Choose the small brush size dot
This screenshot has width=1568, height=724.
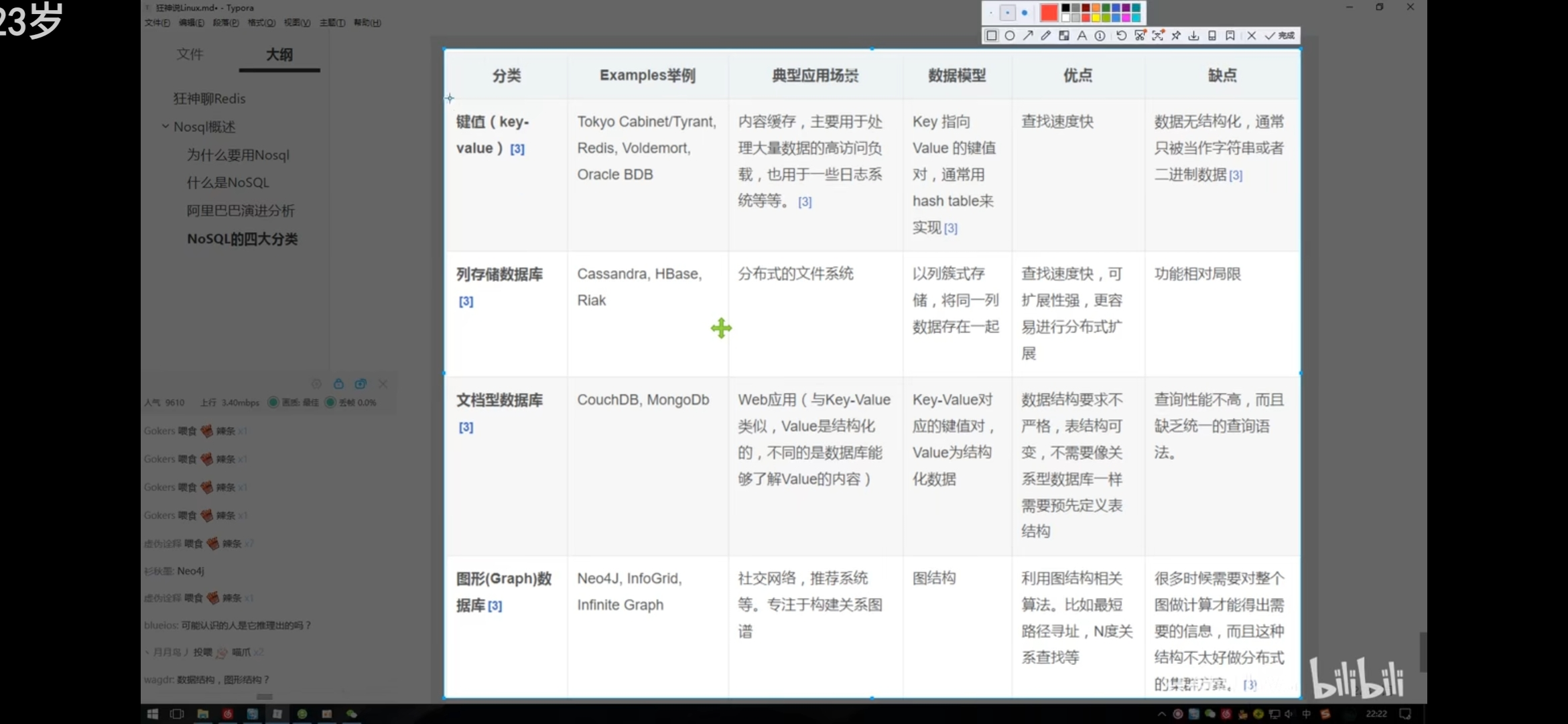point(991,13)
